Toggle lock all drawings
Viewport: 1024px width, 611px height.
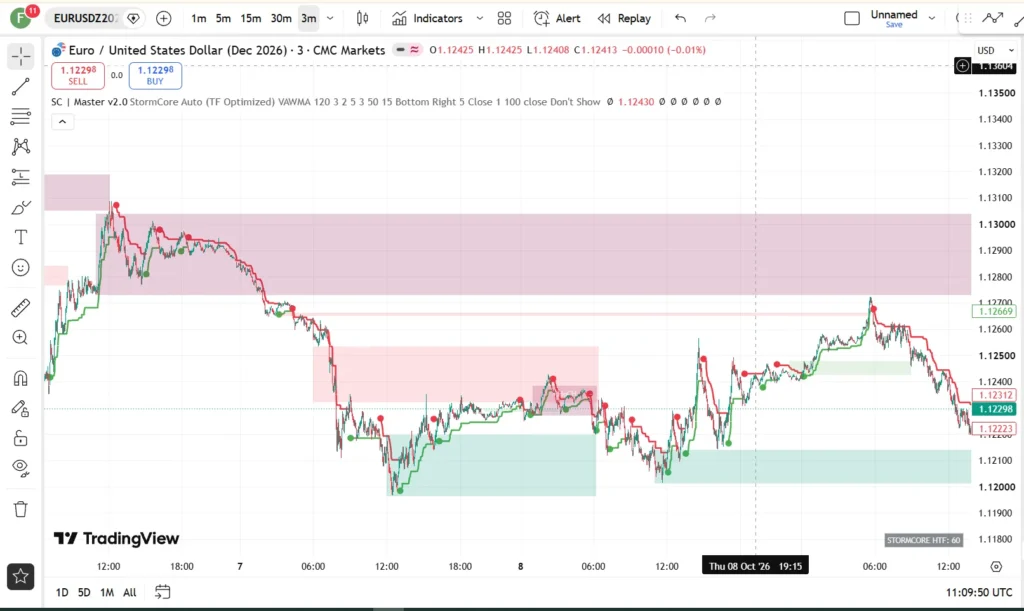[21, 438]
